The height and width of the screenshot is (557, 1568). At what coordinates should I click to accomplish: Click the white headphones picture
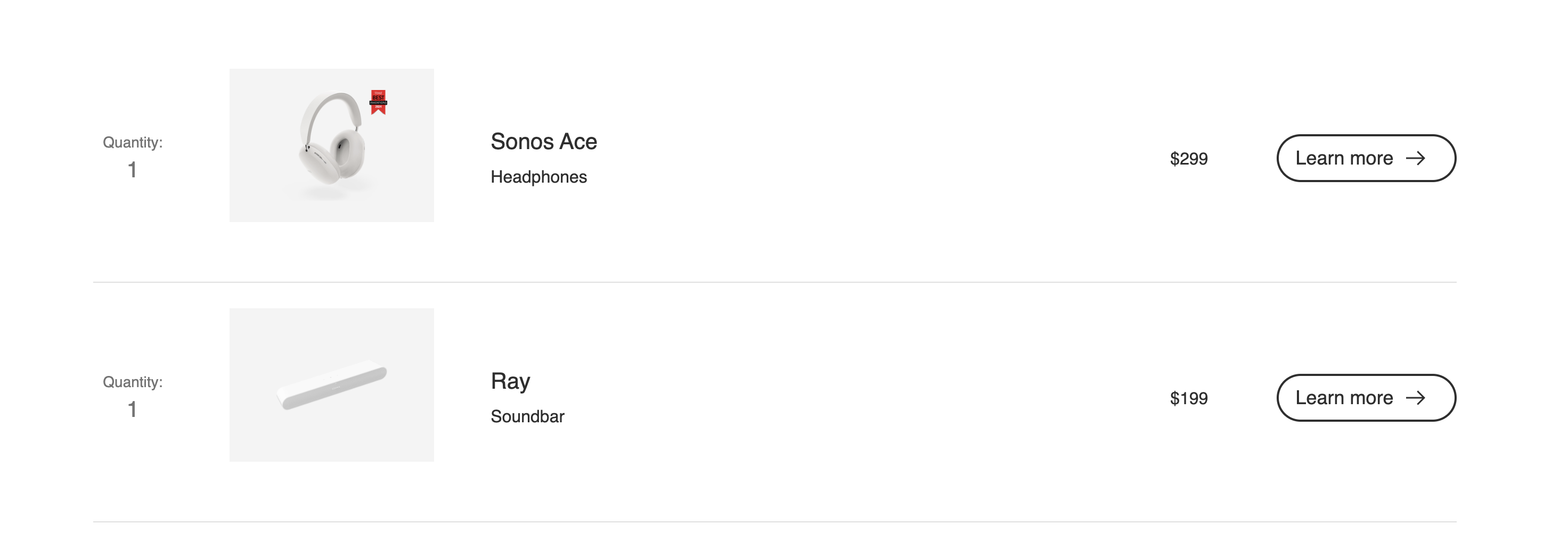333,145
